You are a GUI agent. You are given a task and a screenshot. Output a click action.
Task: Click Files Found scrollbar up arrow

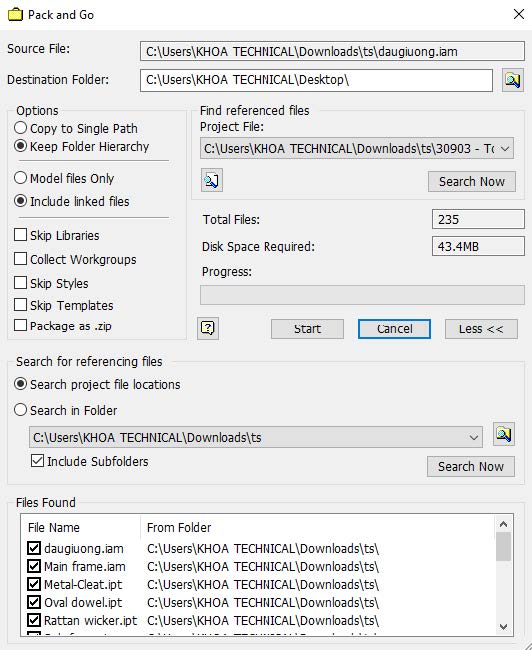pos(504,524)
